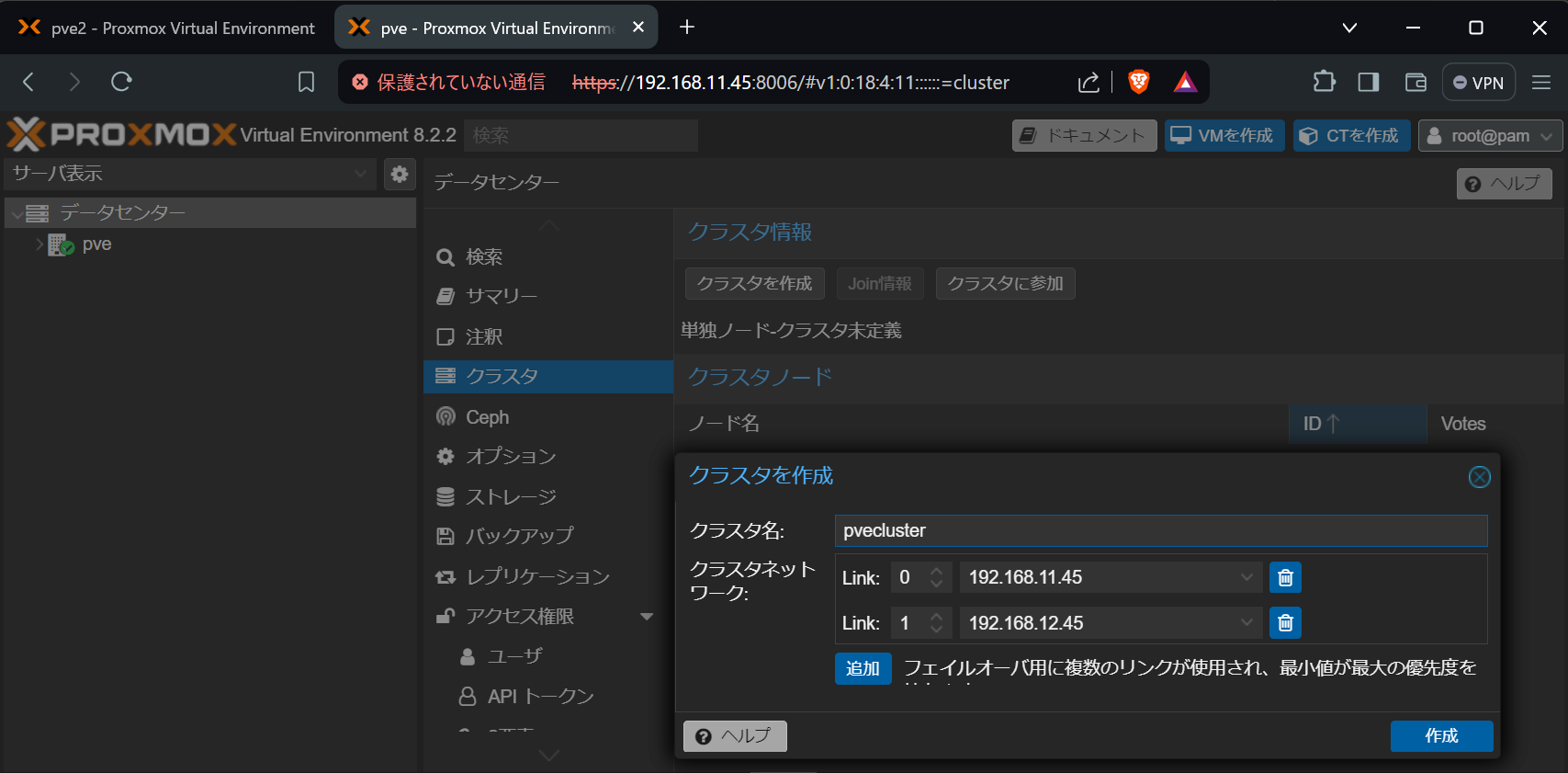
Task: Click ヘルプ button in the dialog
Action: [735, 736]
